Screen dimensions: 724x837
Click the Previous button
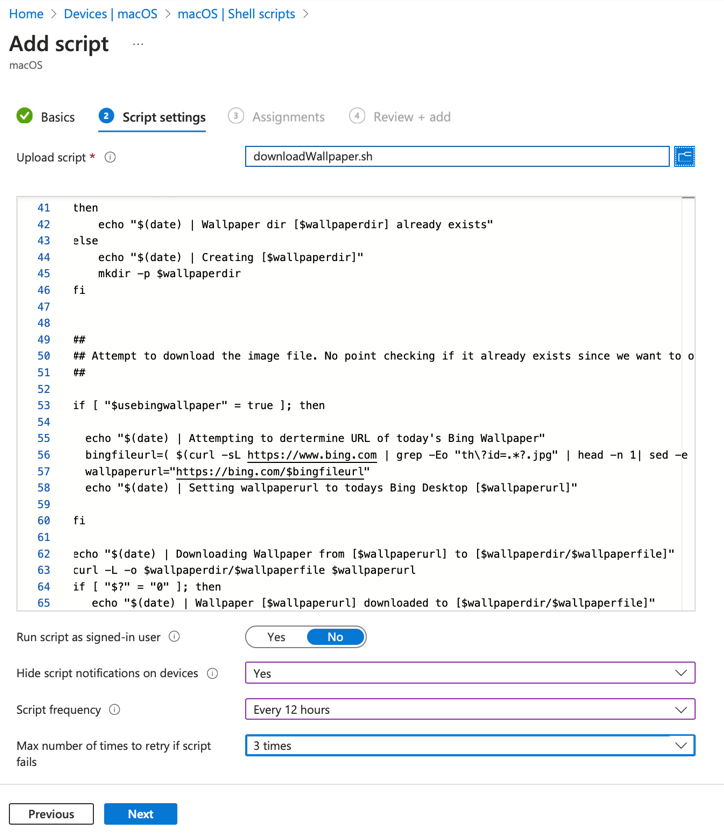51,814
